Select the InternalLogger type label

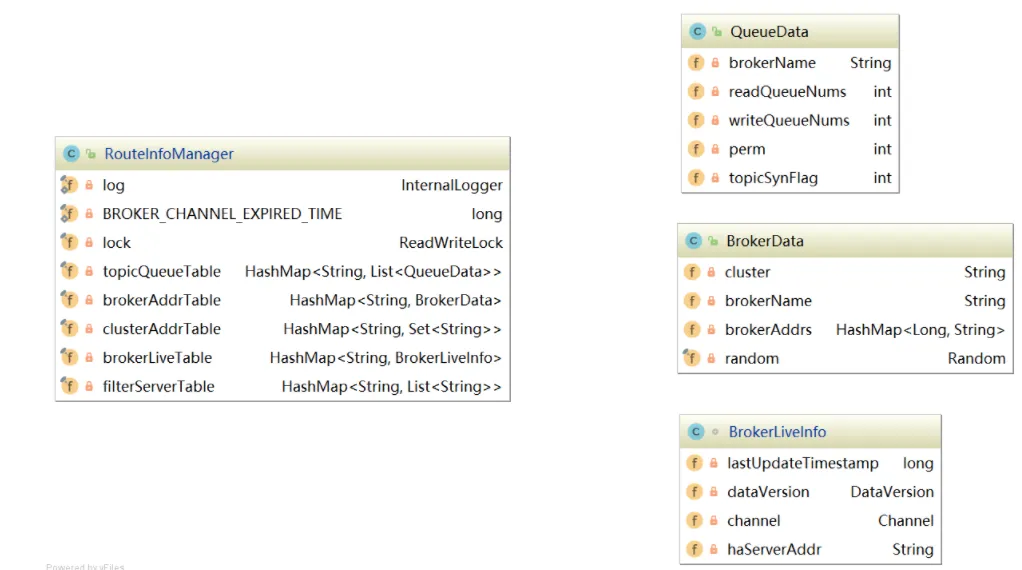click(452, 185)
